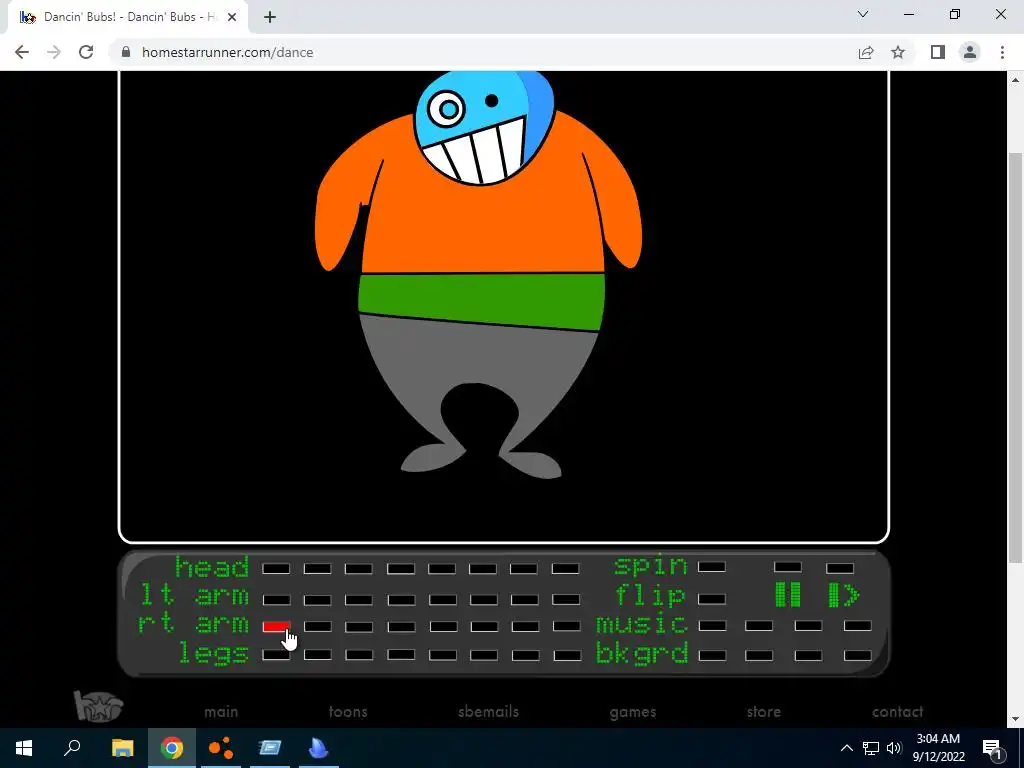
Task: Show hidden system tray icons
Action: pos(846,748)
